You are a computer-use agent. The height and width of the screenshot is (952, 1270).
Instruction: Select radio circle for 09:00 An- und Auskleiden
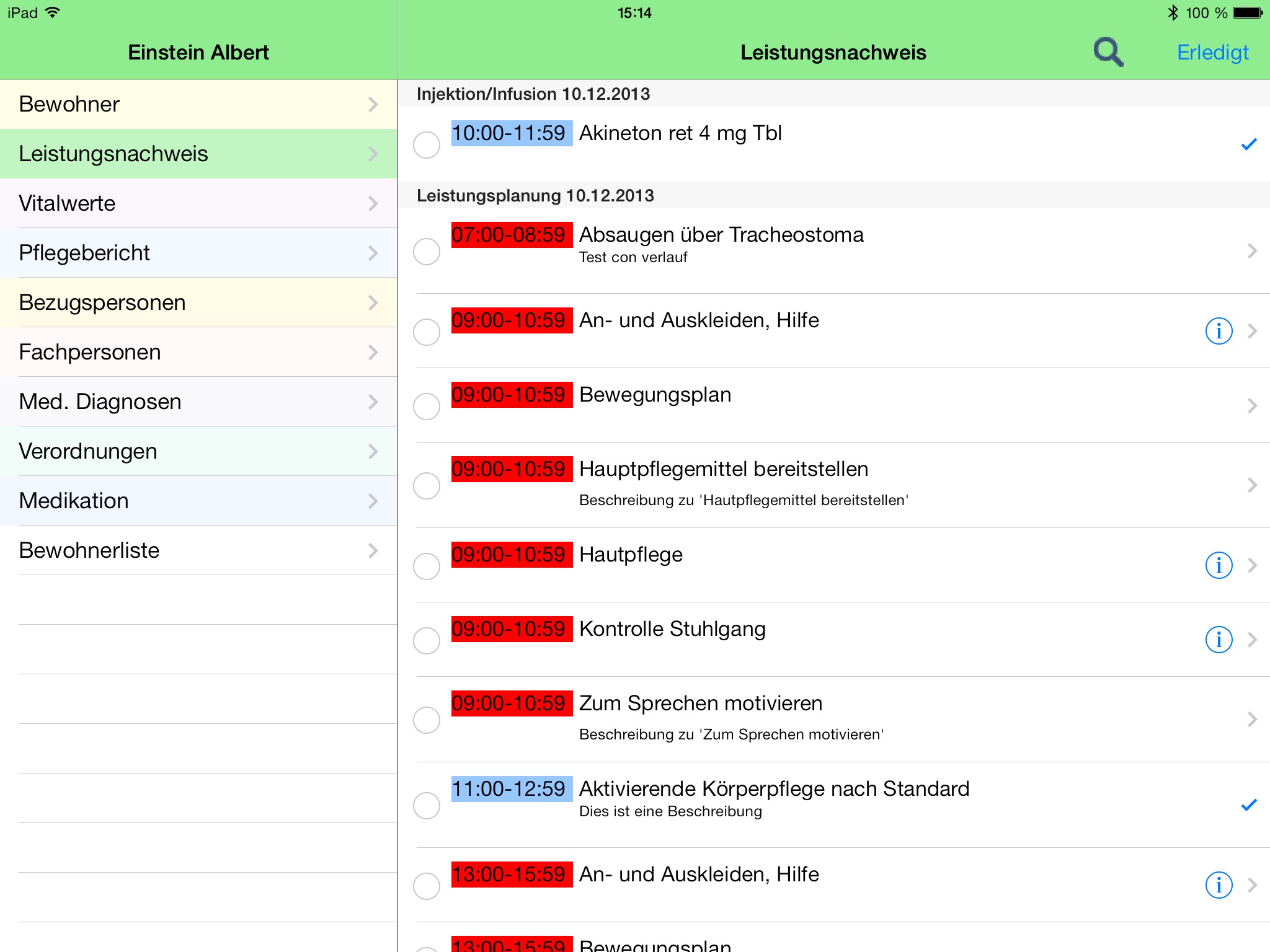coord(427,332)
